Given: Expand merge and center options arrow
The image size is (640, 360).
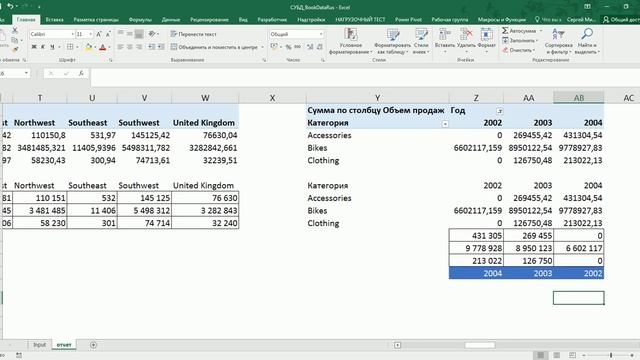Looking at the screenshot, I should click(262, 47).
